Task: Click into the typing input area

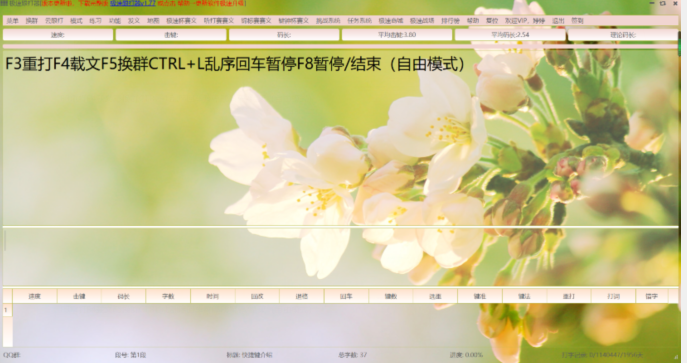Action: pos(340,256)
